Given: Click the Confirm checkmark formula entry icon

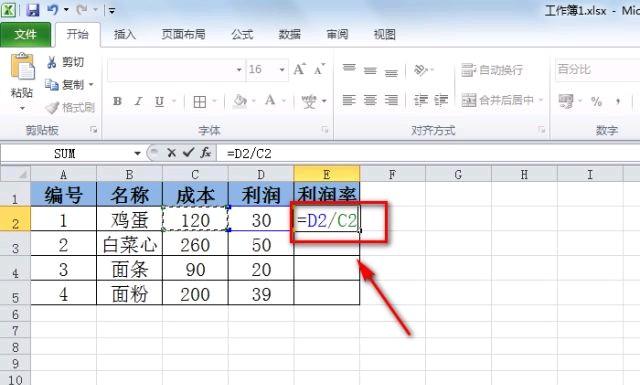Looking at the screenshot, I should pyautogui.click(x=188, y=153).
